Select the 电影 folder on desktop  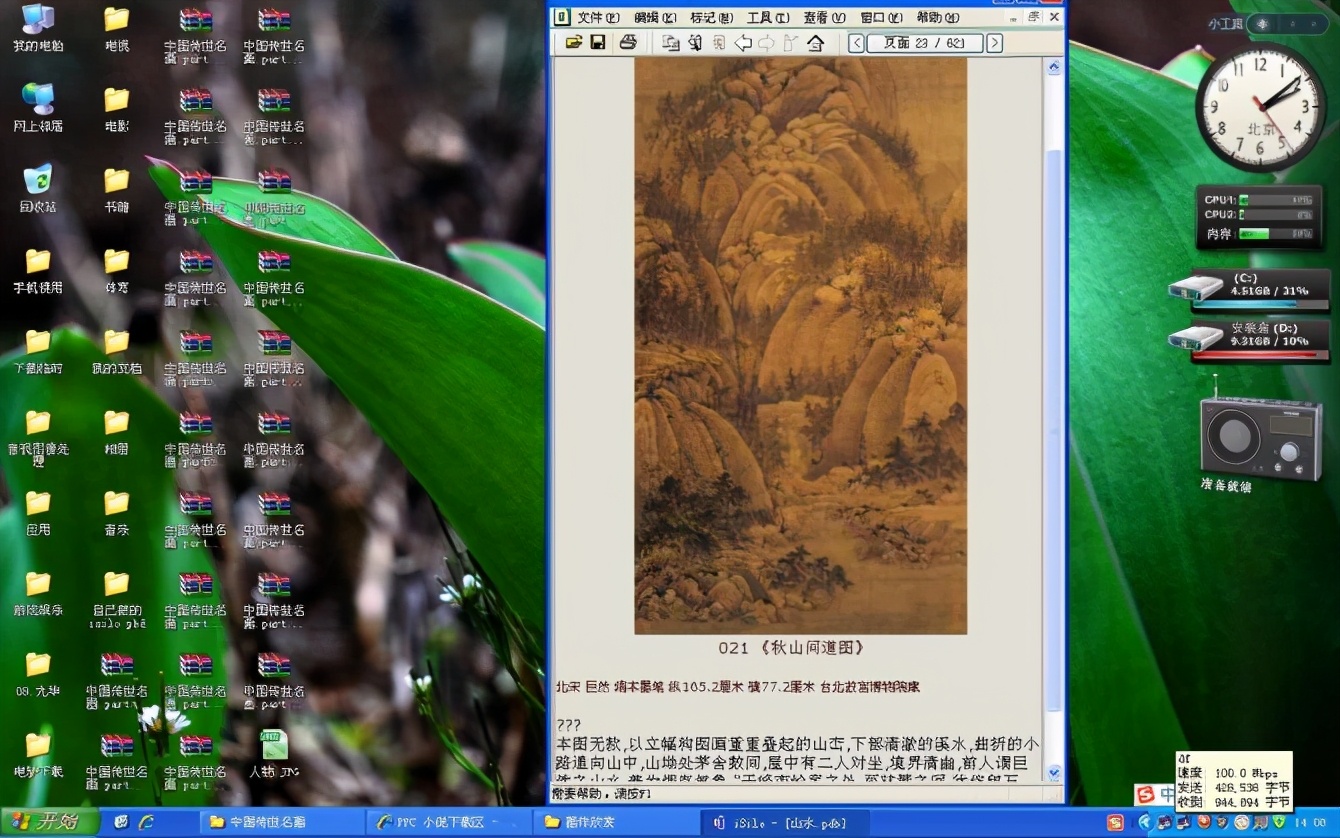click(117, 109)
